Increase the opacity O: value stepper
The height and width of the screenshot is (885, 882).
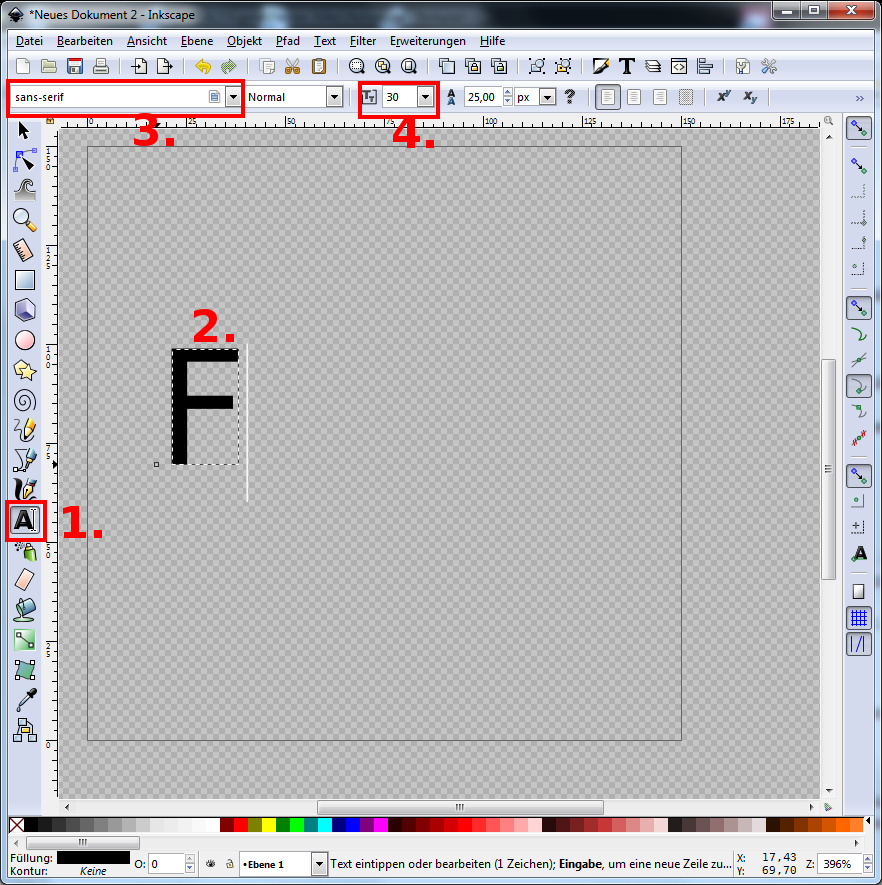[x=190, y=859]
